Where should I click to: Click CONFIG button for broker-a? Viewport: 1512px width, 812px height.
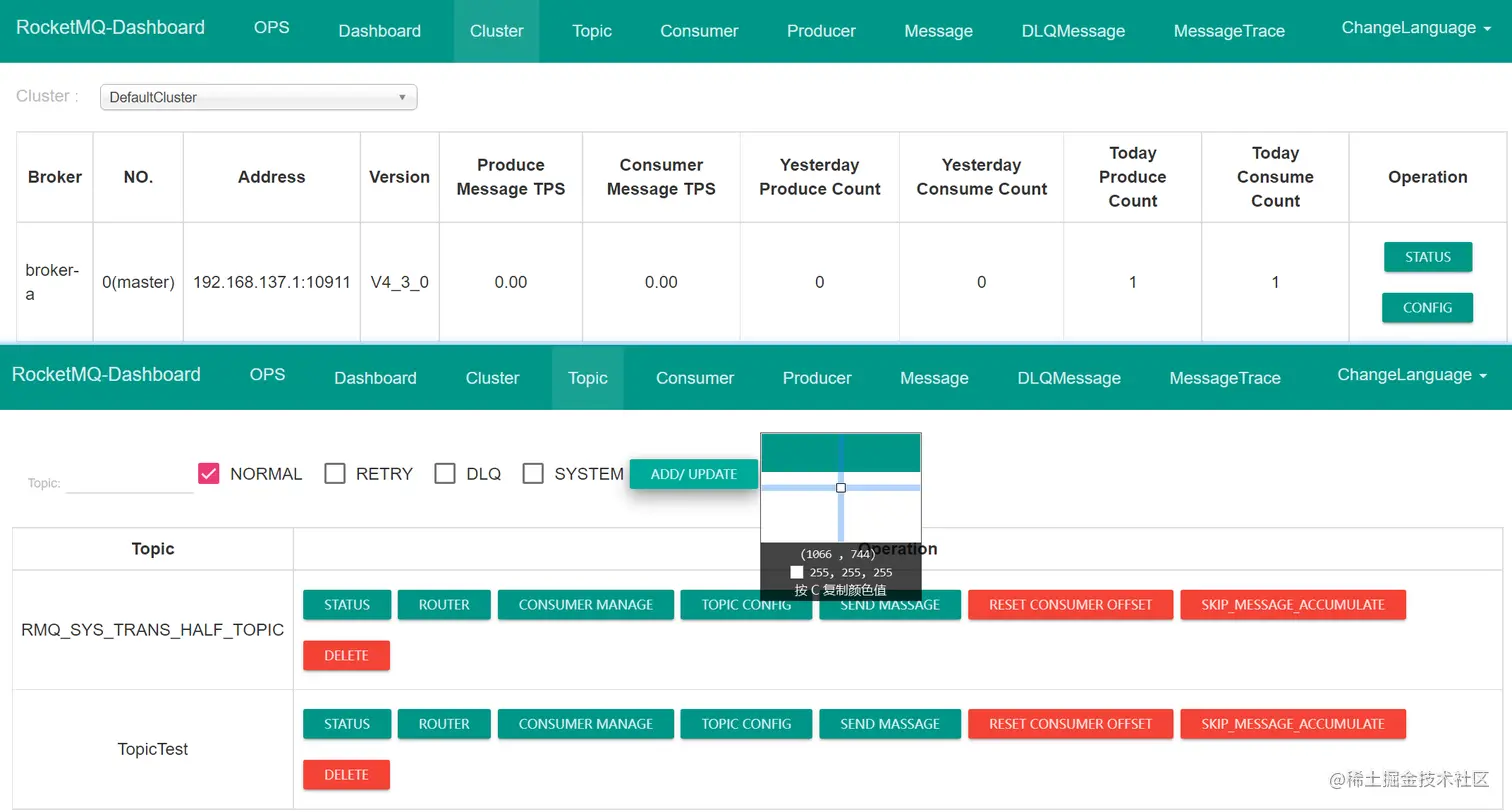[x=1428, y=308]
